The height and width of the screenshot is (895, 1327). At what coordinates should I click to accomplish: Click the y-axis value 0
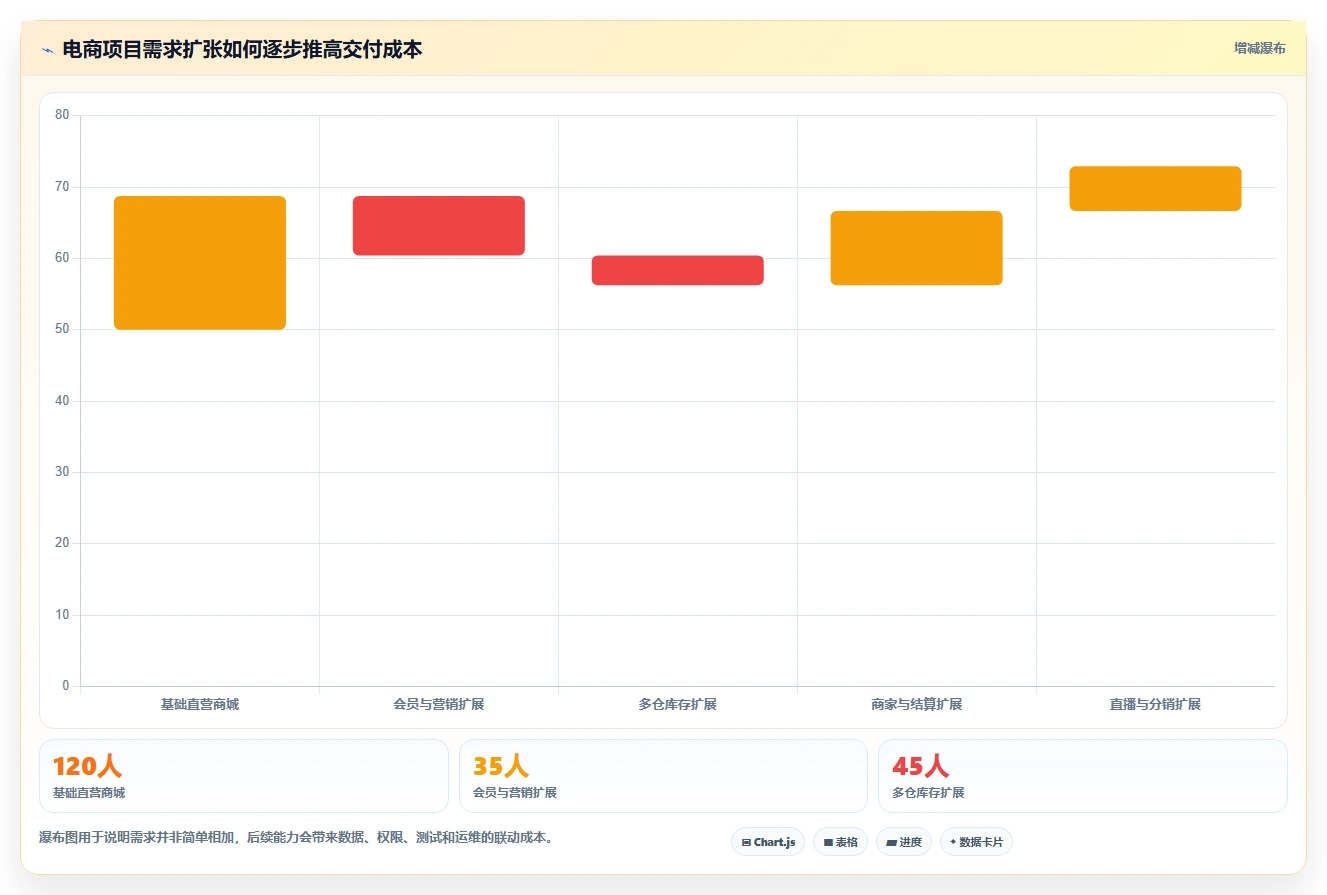66,686
